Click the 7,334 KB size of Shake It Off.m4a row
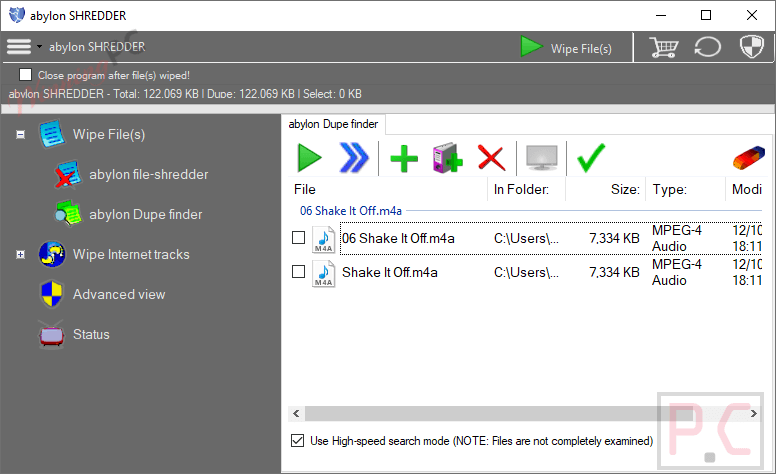Image resolution: width=776 pixels, height=474 pixels. pyautogui.click(x=614, y=272)
